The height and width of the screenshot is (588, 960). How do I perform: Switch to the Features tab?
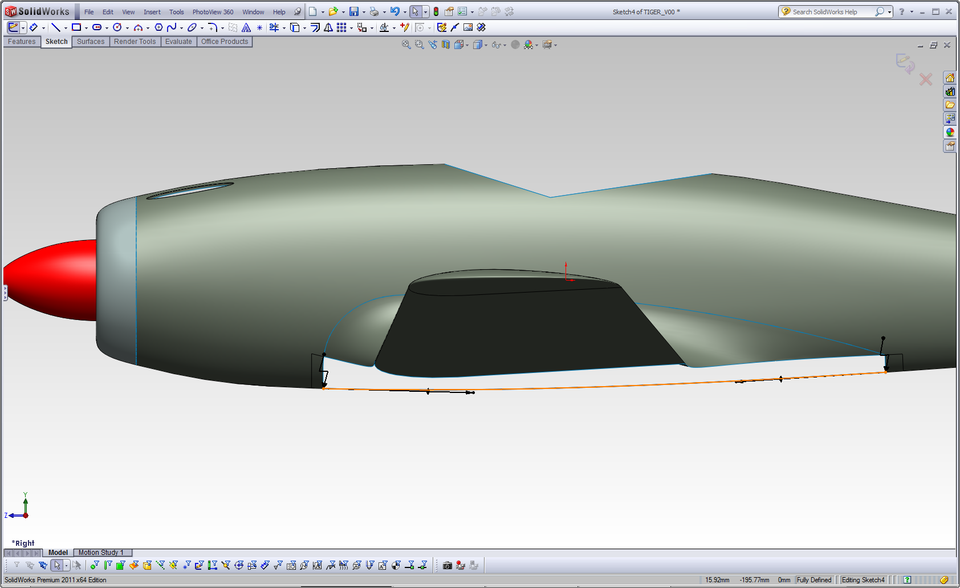click(x=20, y=42)
